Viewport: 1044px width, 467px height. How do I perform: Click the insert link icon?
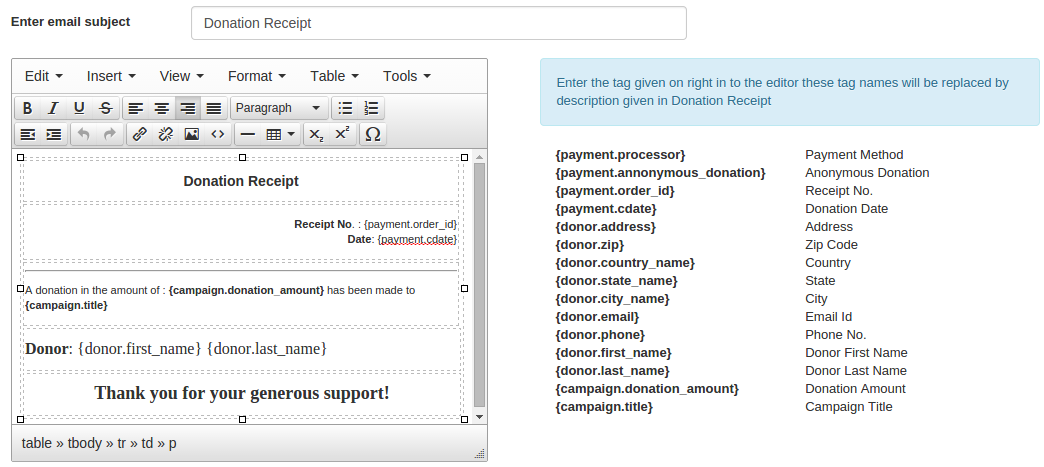140,134
